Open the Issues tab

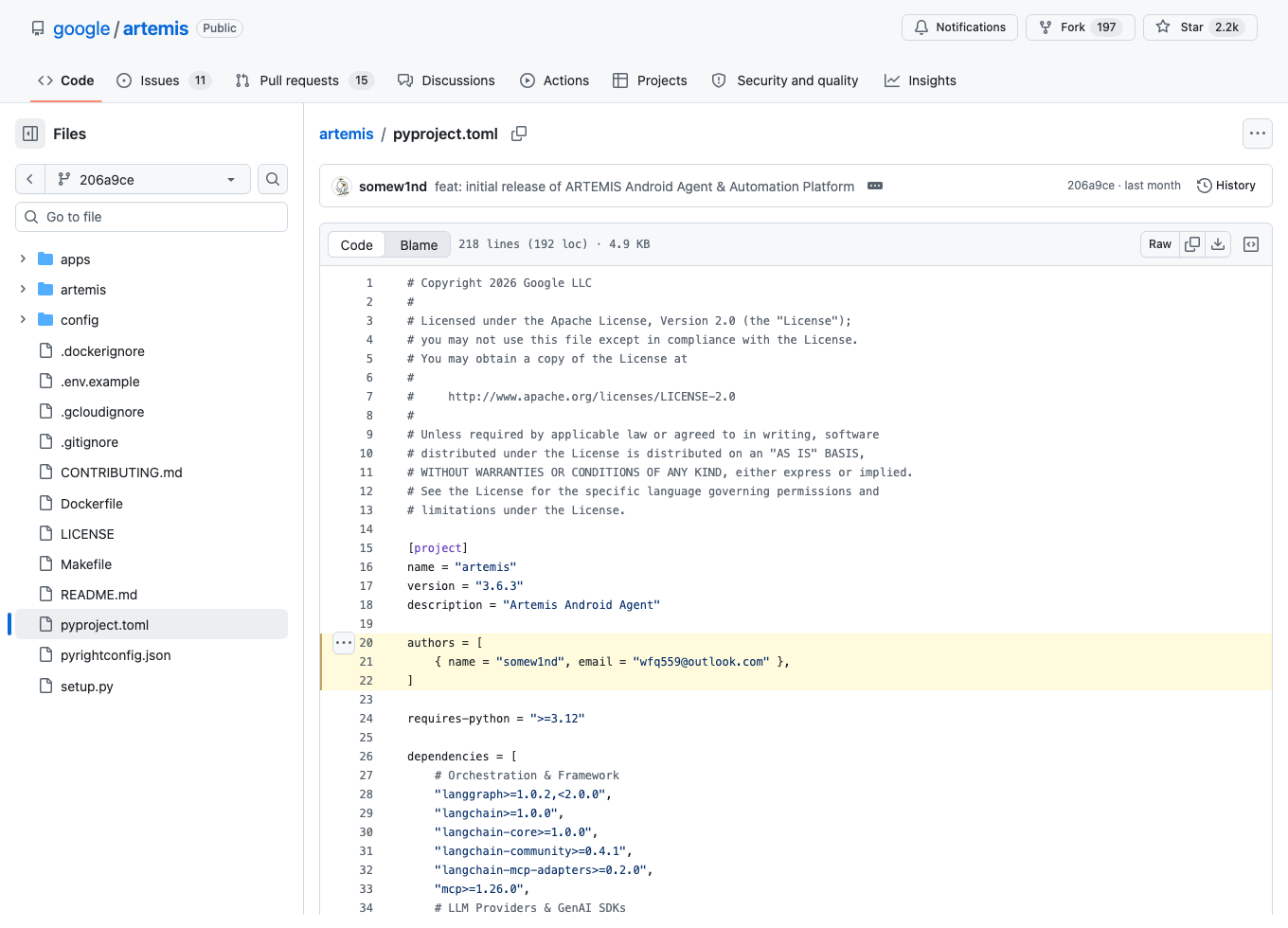click(x=163, y=80)
